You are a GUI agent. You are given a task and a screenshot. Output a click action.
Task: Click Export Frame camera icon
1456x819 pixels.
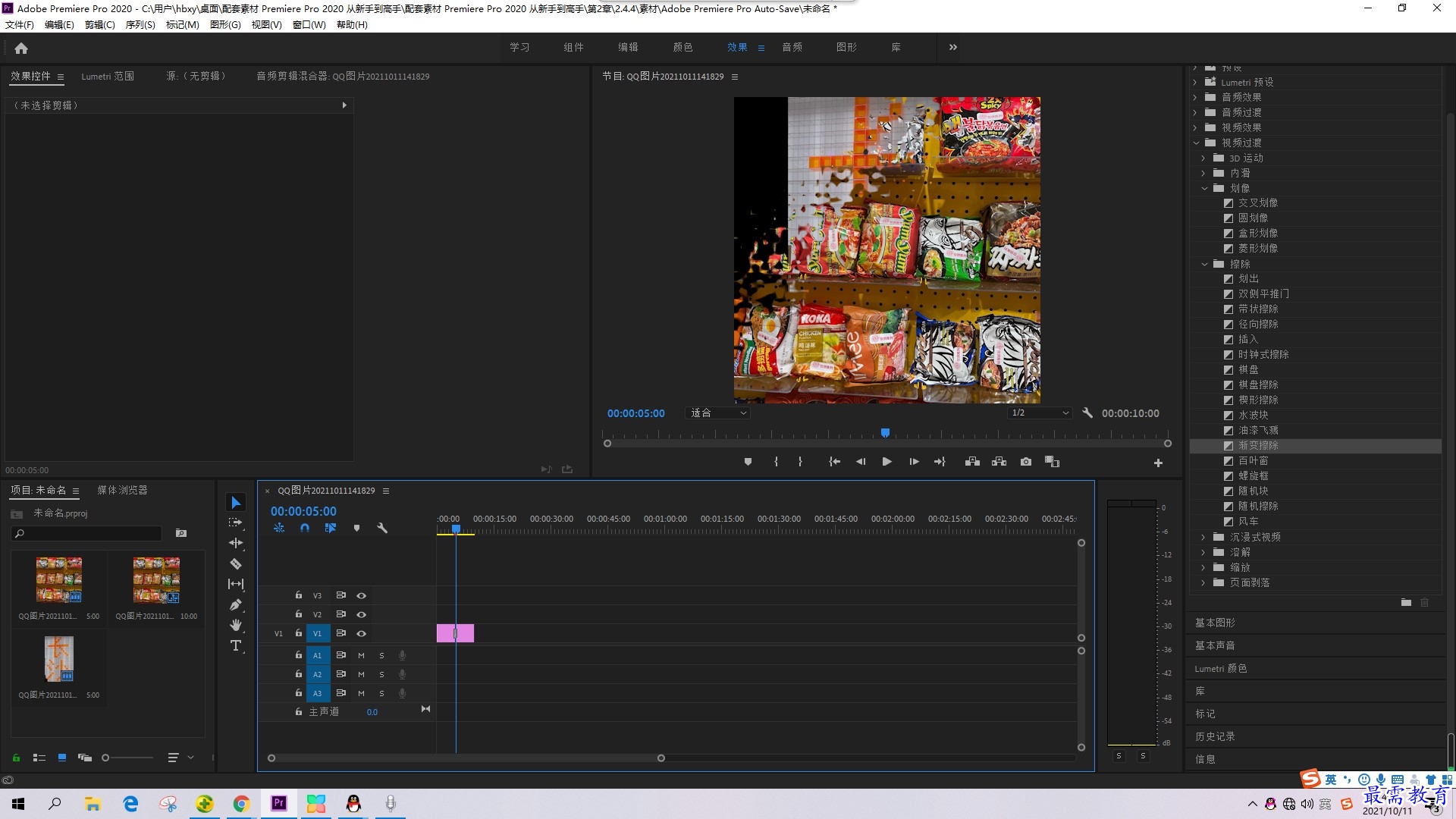1026,462
